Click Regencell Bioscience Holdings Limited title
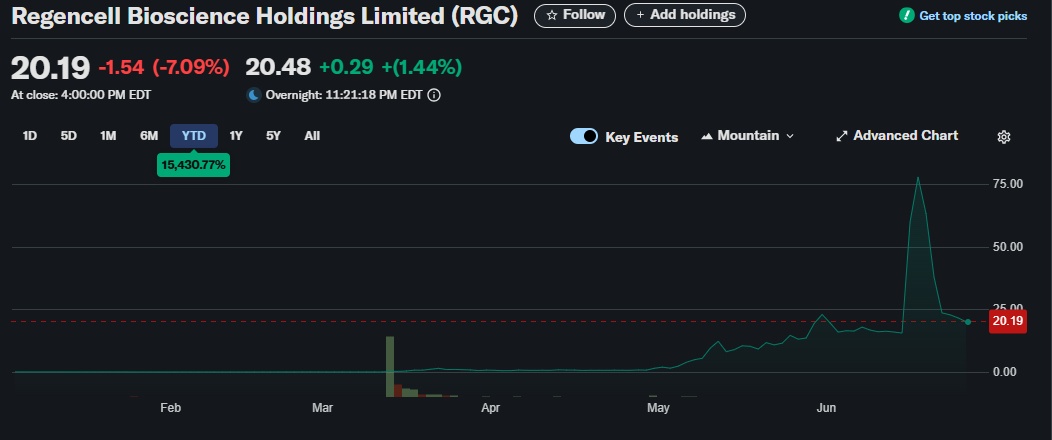1052x440 pixels. 264,16
